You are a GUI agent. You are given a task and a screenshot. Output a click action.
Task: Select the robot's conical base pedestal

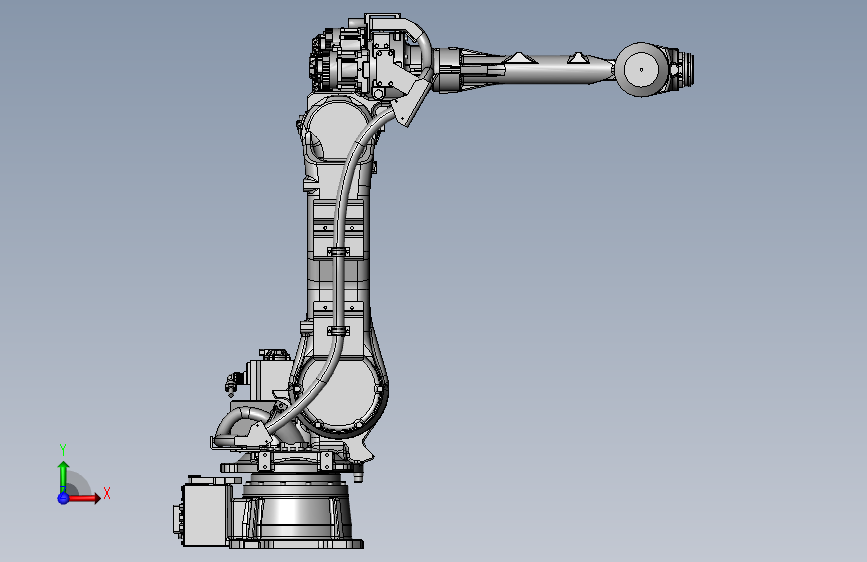point(297,512)
